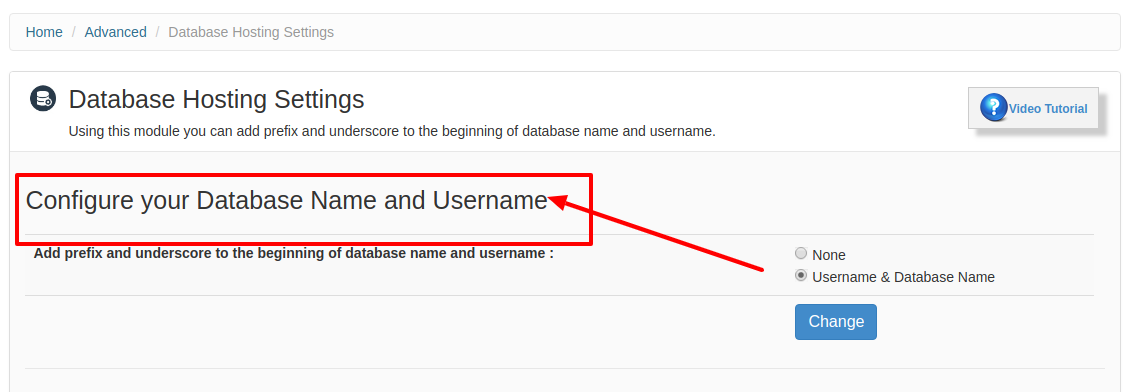Click the blue question mark help icon

(x=993, y=107)
